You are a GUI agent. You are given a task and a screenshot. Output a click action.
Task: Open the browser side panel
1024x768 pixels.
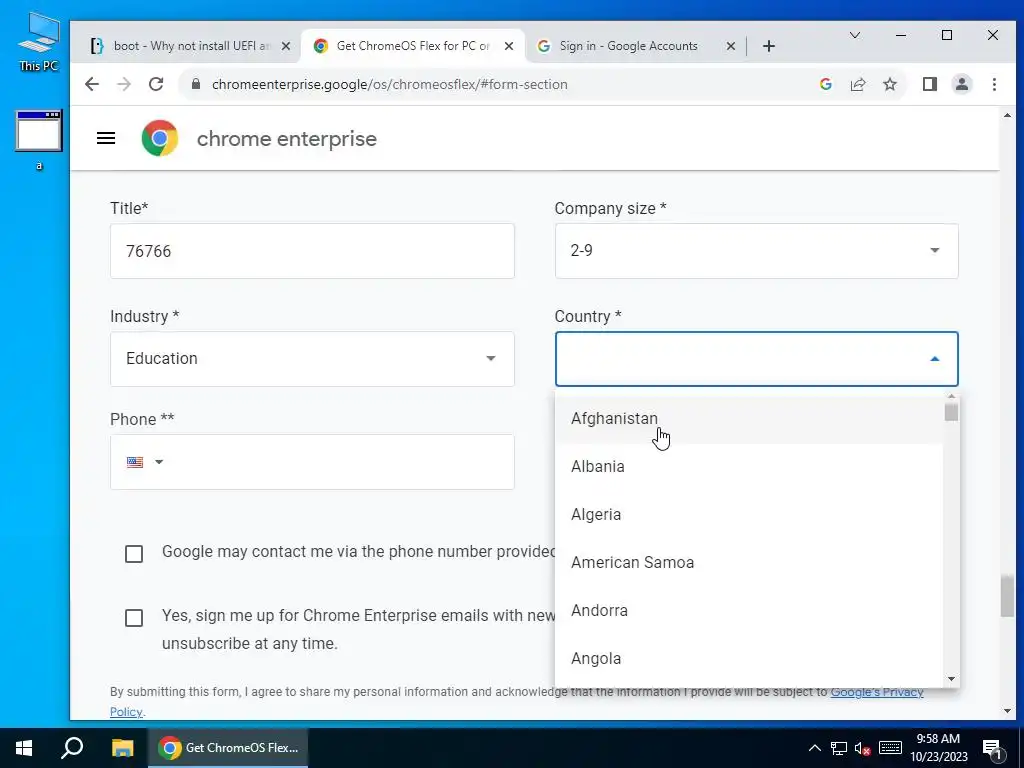(x=930, y=84)
